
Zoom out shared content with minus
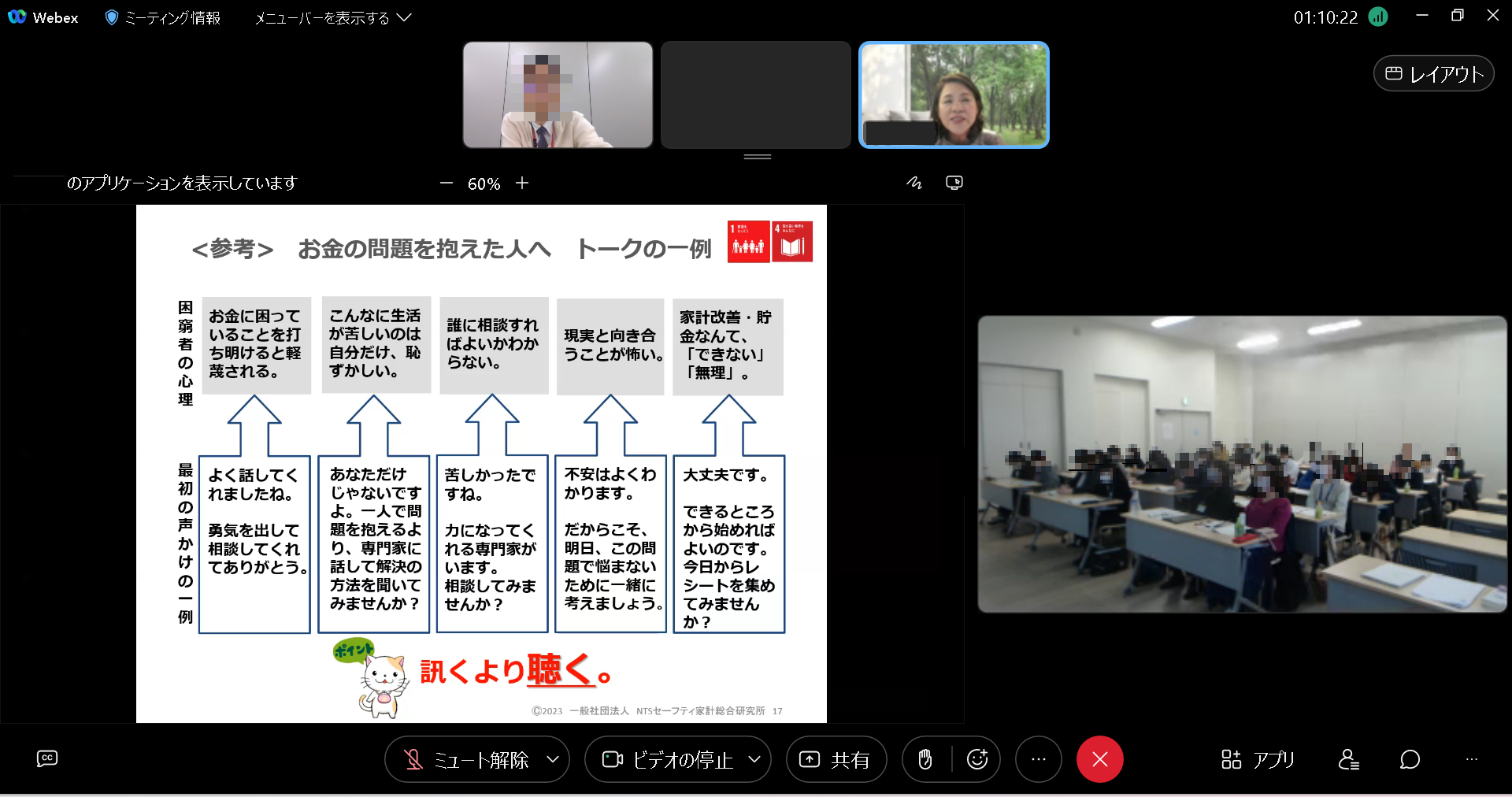[x=447, y=183]
